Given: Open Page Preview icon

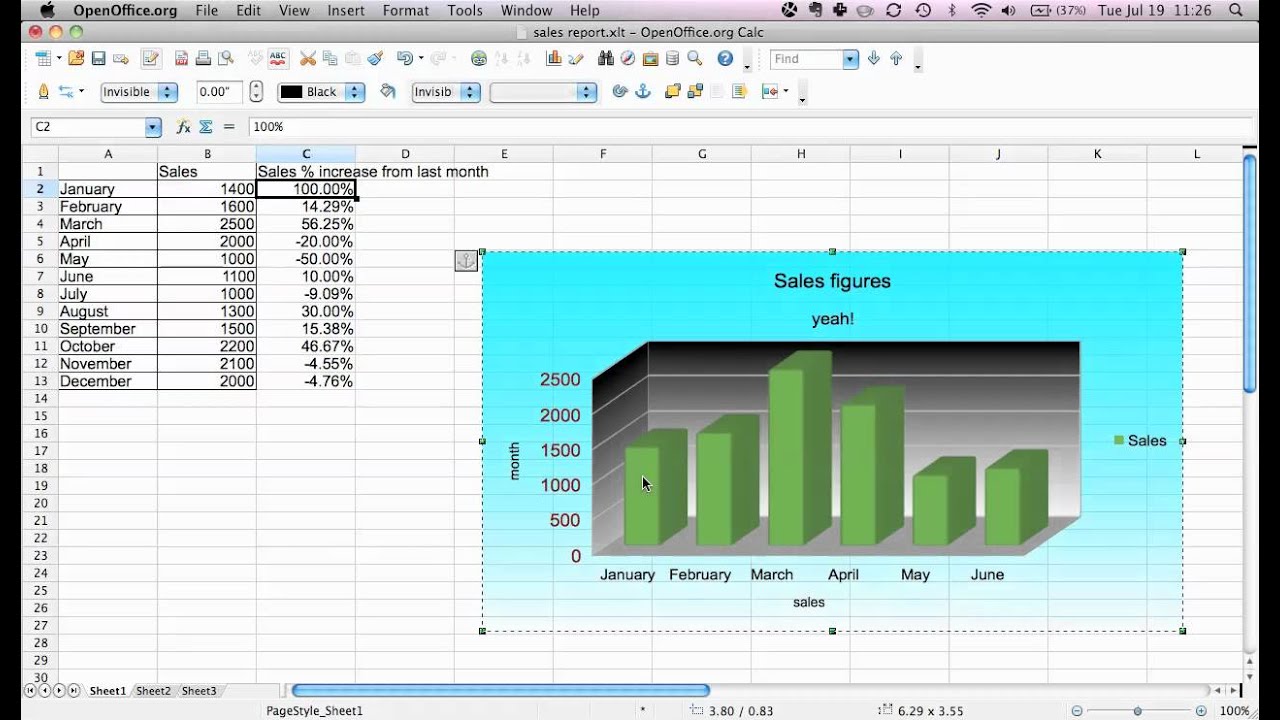Looking at the screenshot, I should (x=226, y=59).
